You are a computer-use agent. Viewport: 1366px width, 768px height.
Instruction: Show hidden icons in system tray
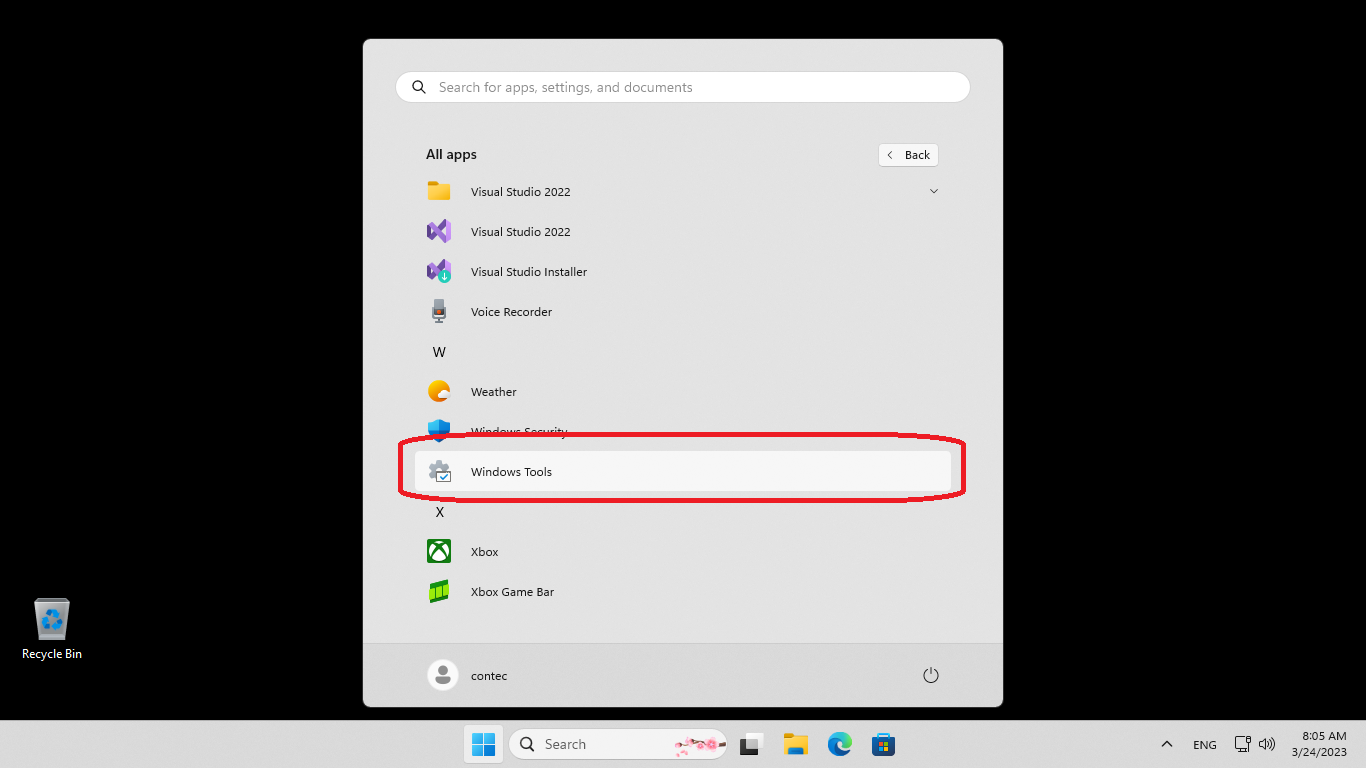pos(1166,744)
